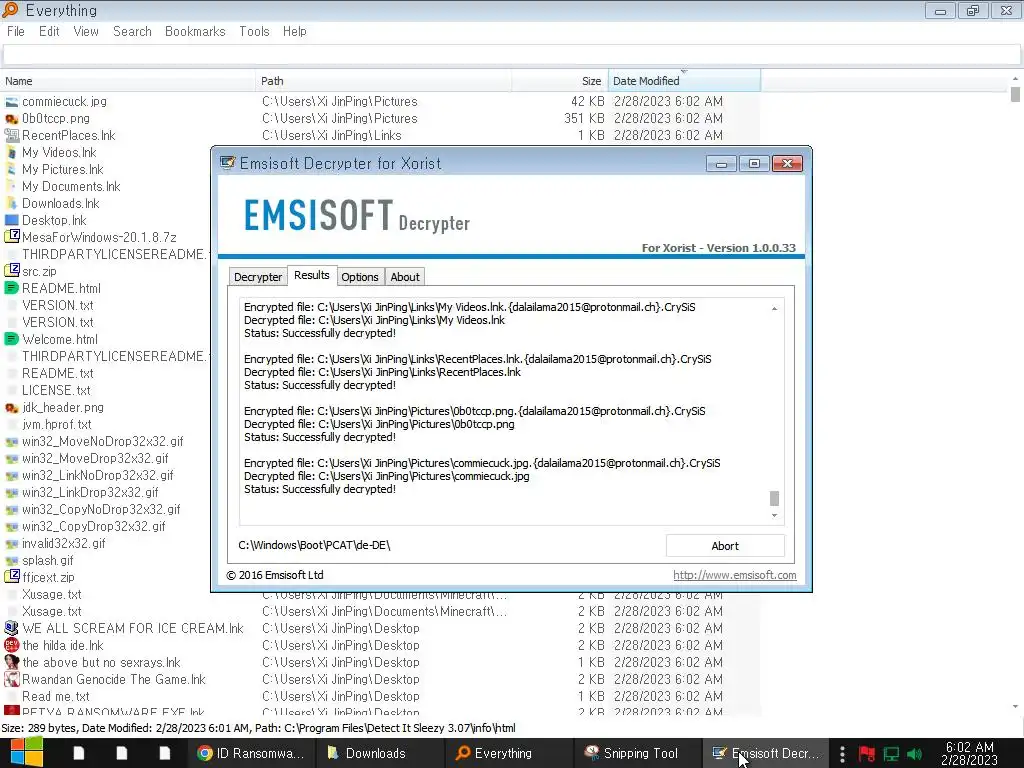Click the Everything search input field
Screen dimensions: 1024x768
tap(511, 55)
